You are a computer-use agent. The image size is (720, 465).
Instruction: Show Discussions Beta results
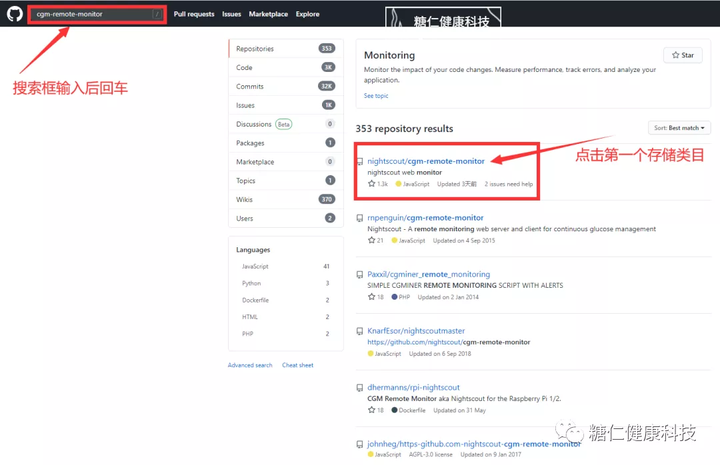click(x=286, y=124)
